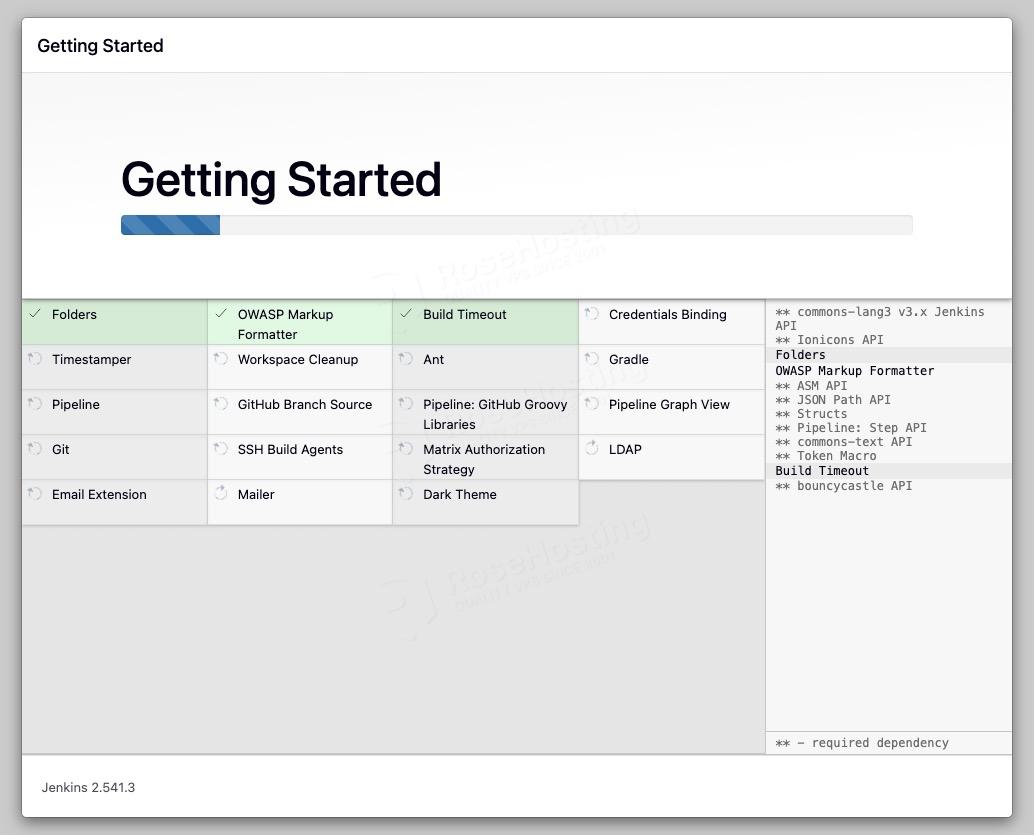Click the pending spinner icon beside Credentials Binding
The height and width of the screenshot is (835, 1034).
592,314
